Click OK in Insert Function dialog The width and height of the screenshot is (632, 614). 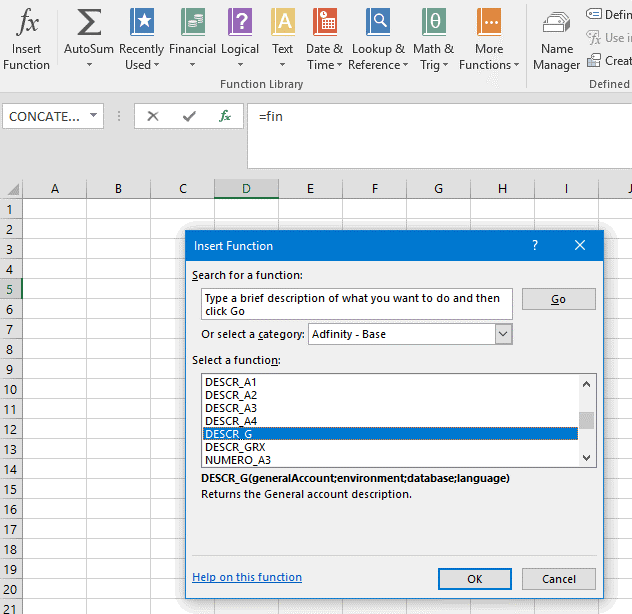click(x=475, y=579)
